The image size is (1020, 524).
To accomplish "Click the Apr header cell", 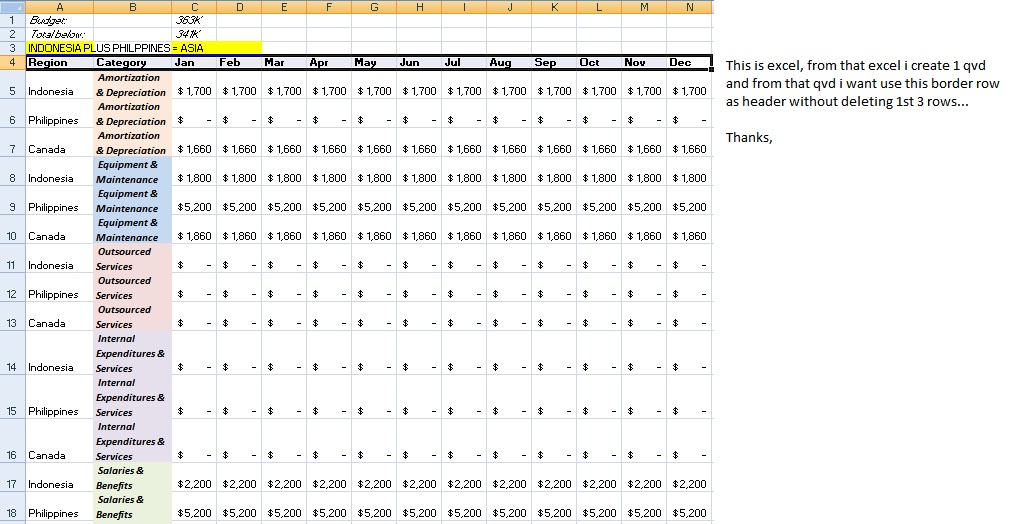I will click(x=329, y=62).
